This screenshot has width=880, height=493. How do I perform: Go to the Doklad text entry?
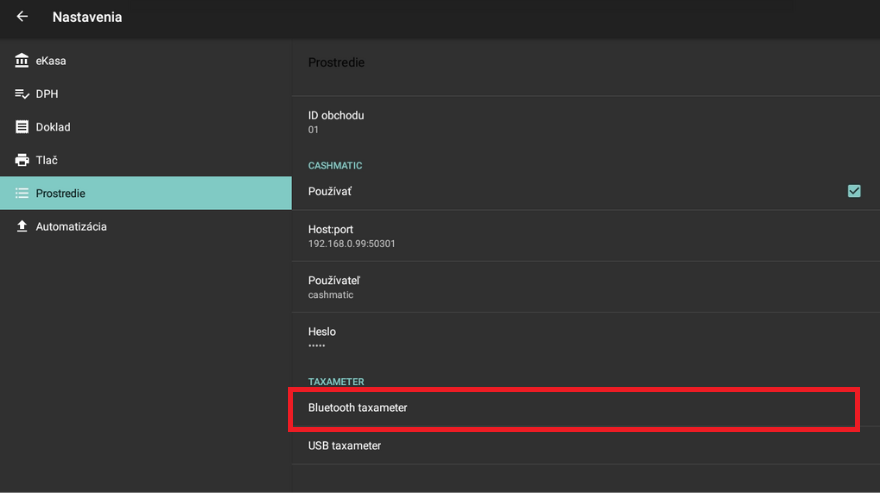point(53,127)
